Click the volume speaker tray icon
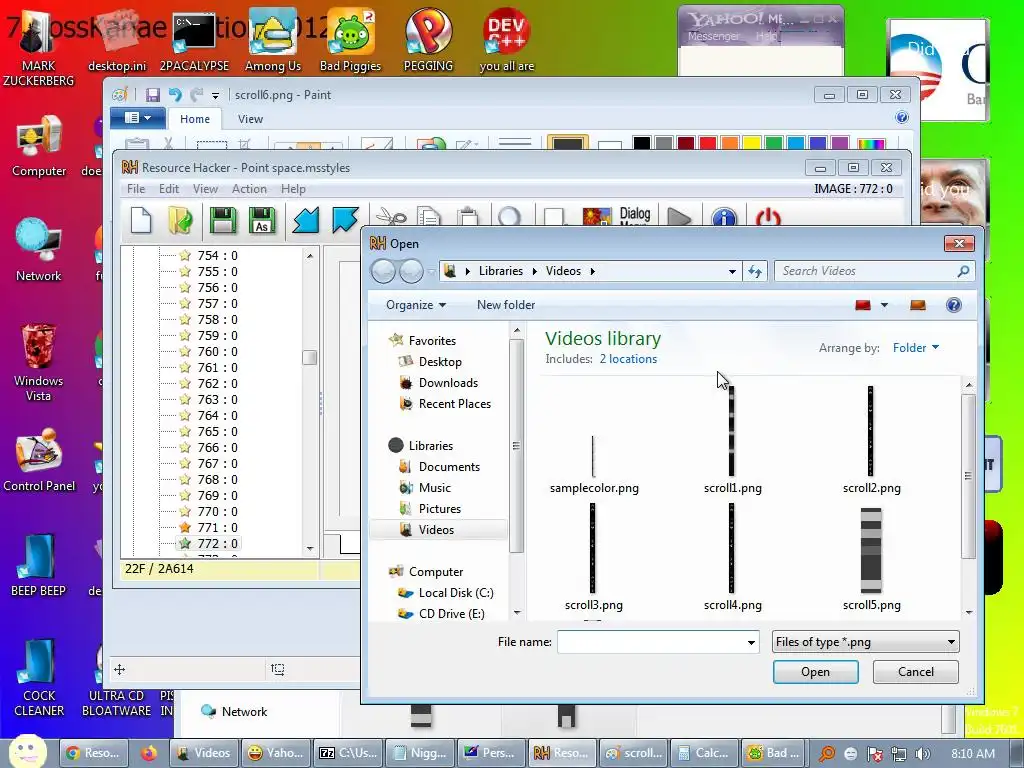The width and height of the screenshot is (1024, 768). 923,754
